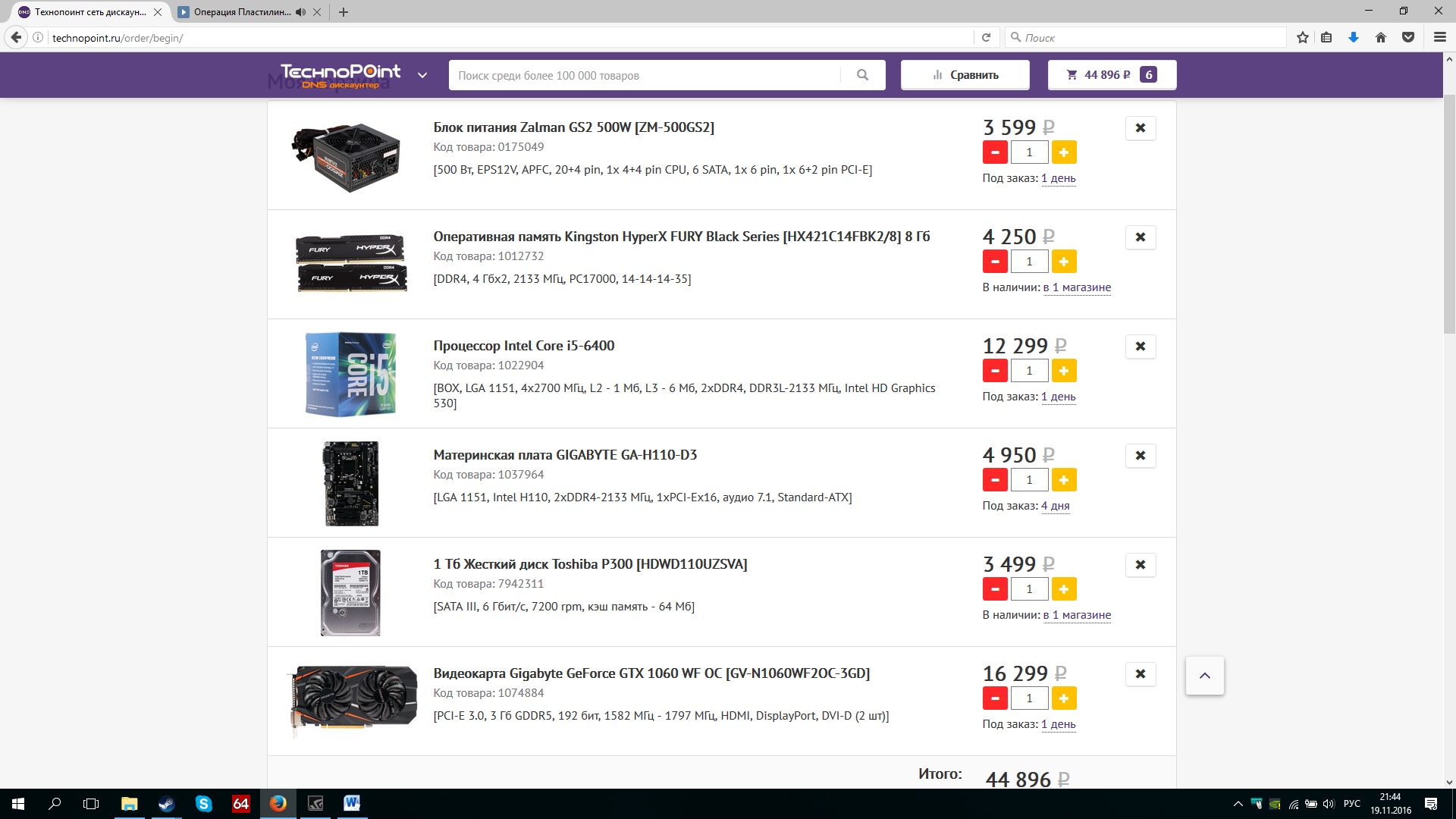Click quantity field of GTX 1060 video card

[1029, 698]
